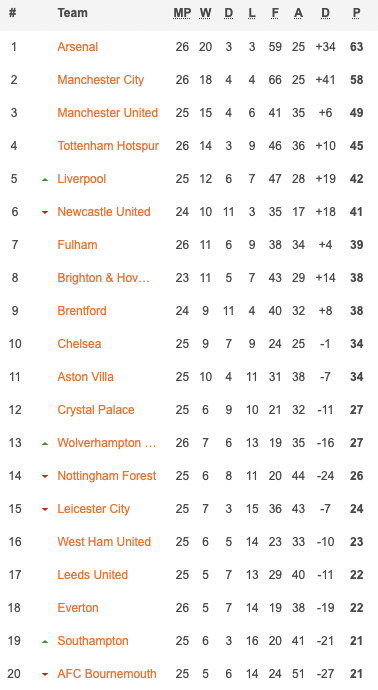
Task: Open the Manchester City team page
Action: (x=100, y=80)
